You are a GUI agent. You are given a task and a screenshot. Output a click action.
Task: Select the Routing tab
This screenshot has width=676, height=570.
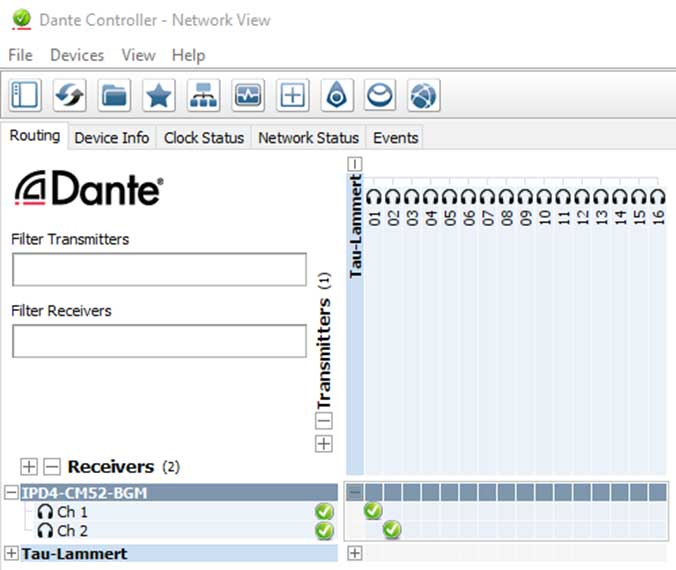pos(34,135)
